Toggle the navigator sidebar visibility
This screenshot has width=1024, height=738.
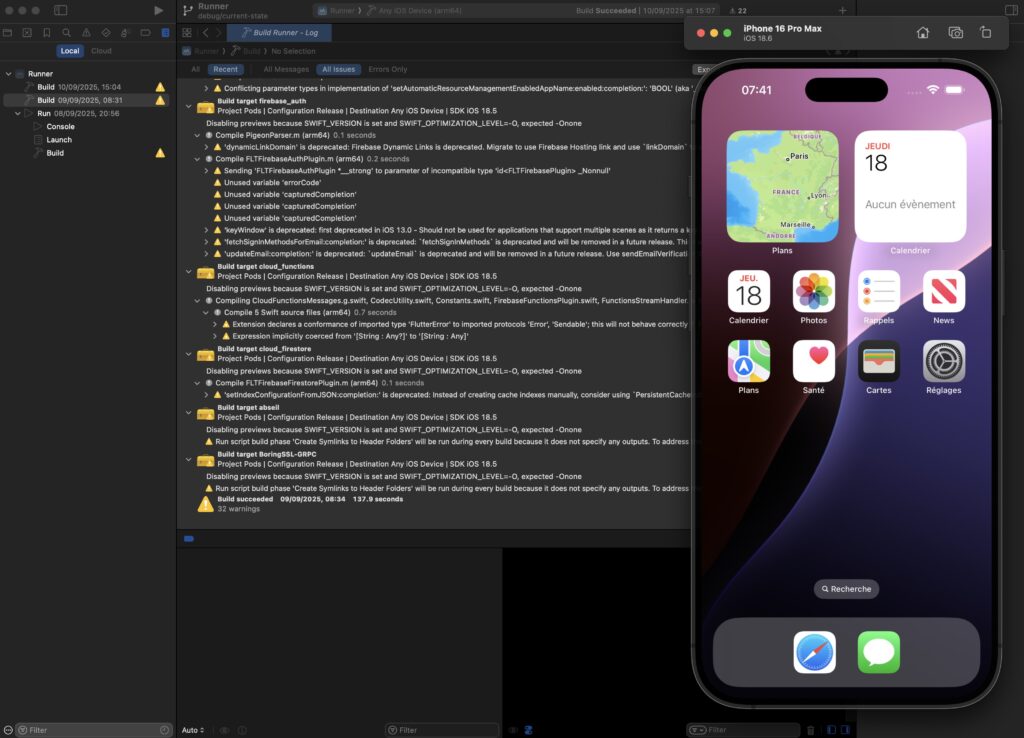click(61, 10)
